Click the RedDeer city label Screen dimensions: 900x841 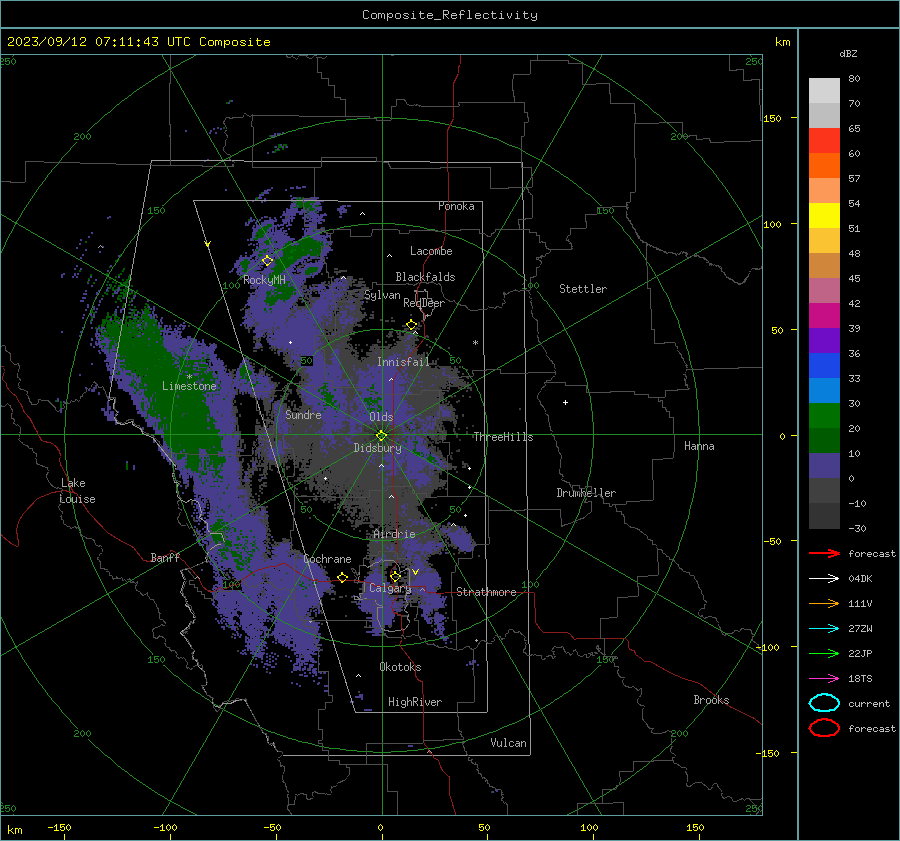pos(424,303)
